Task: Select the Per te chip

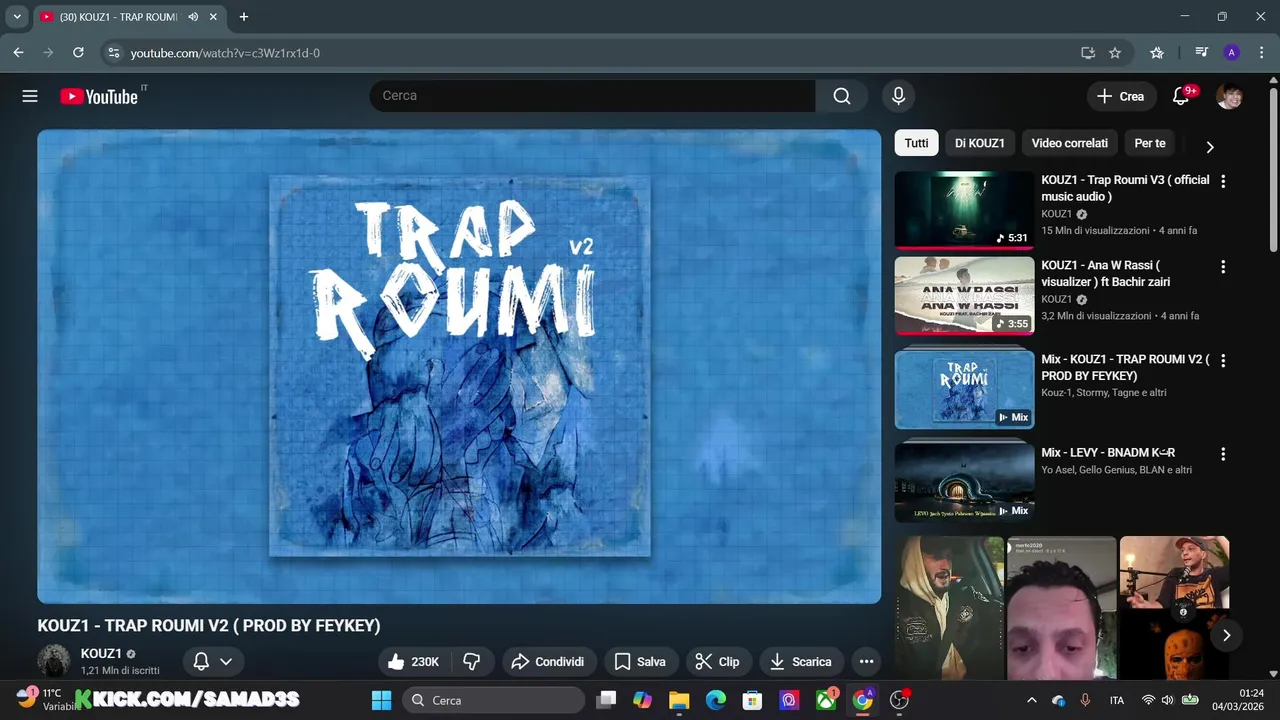Action: (1150, 143)
